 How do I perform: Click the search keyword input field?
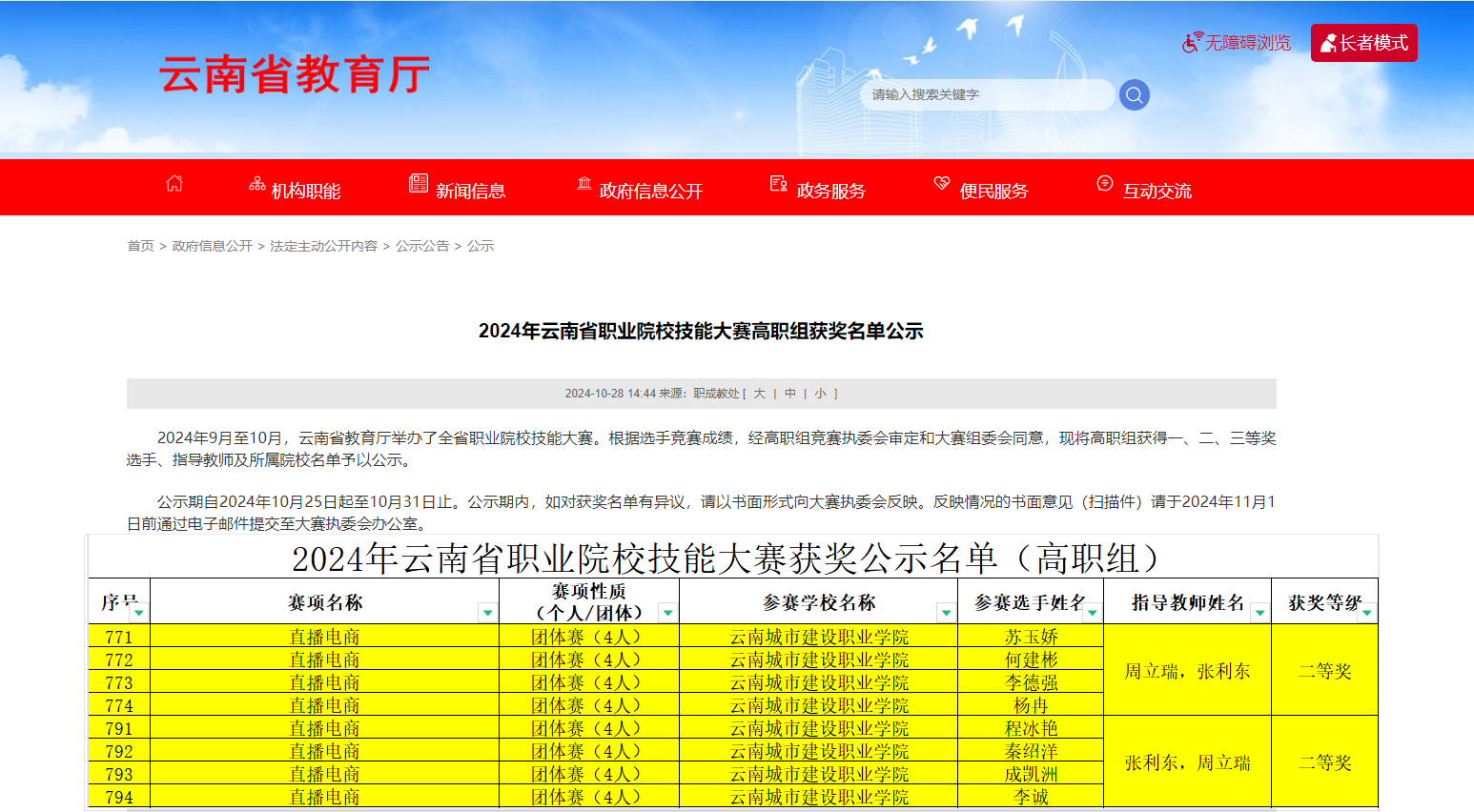pos(987,94)
